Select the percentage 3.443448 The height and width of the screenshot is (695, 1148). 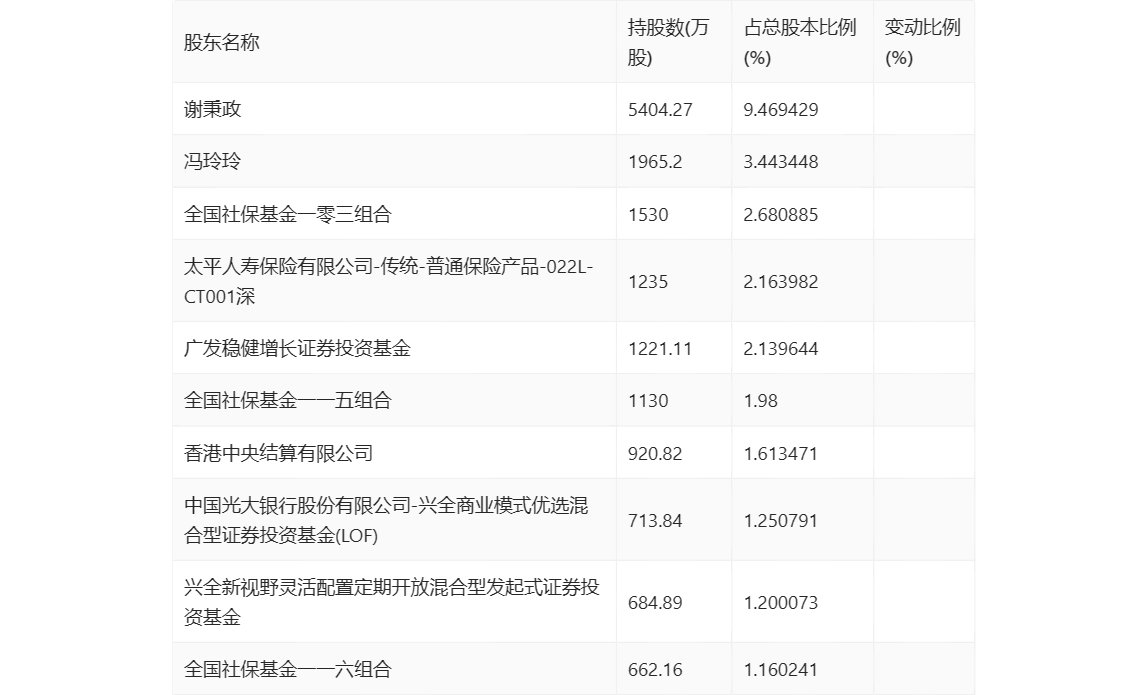click(780, 162)
